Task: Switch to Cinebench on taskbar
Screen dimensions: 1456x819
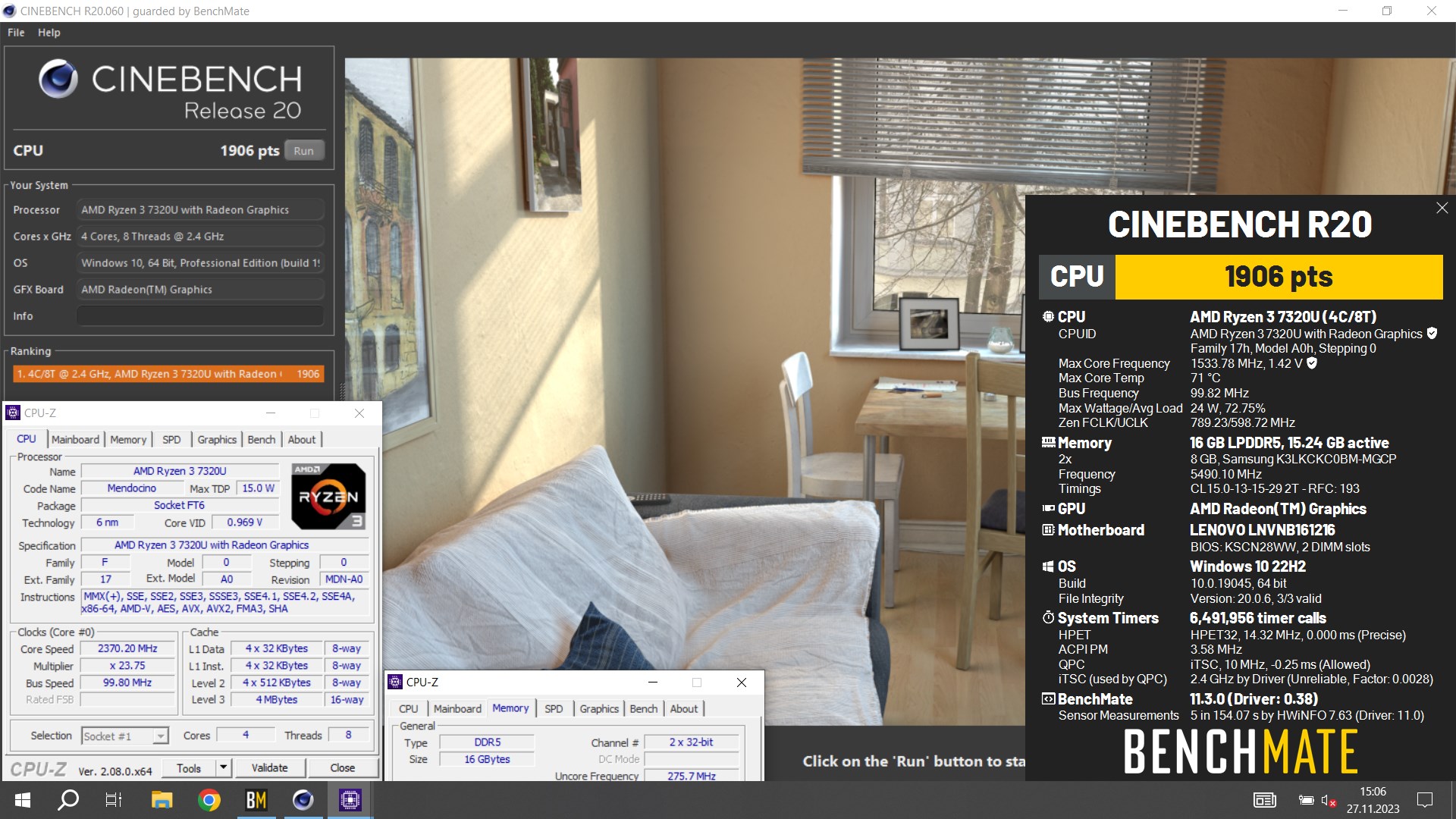Action: click(x=303, y=799)
